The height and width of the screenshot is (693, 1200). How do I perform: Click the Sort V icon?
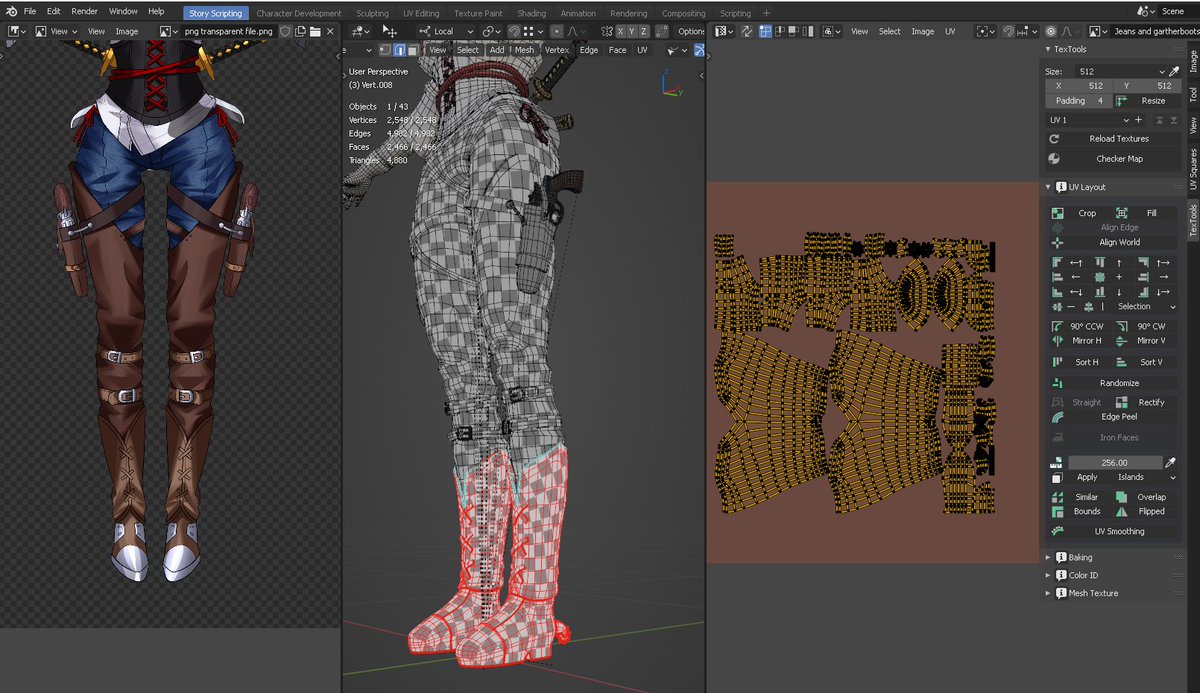(x=1121, y=362)
